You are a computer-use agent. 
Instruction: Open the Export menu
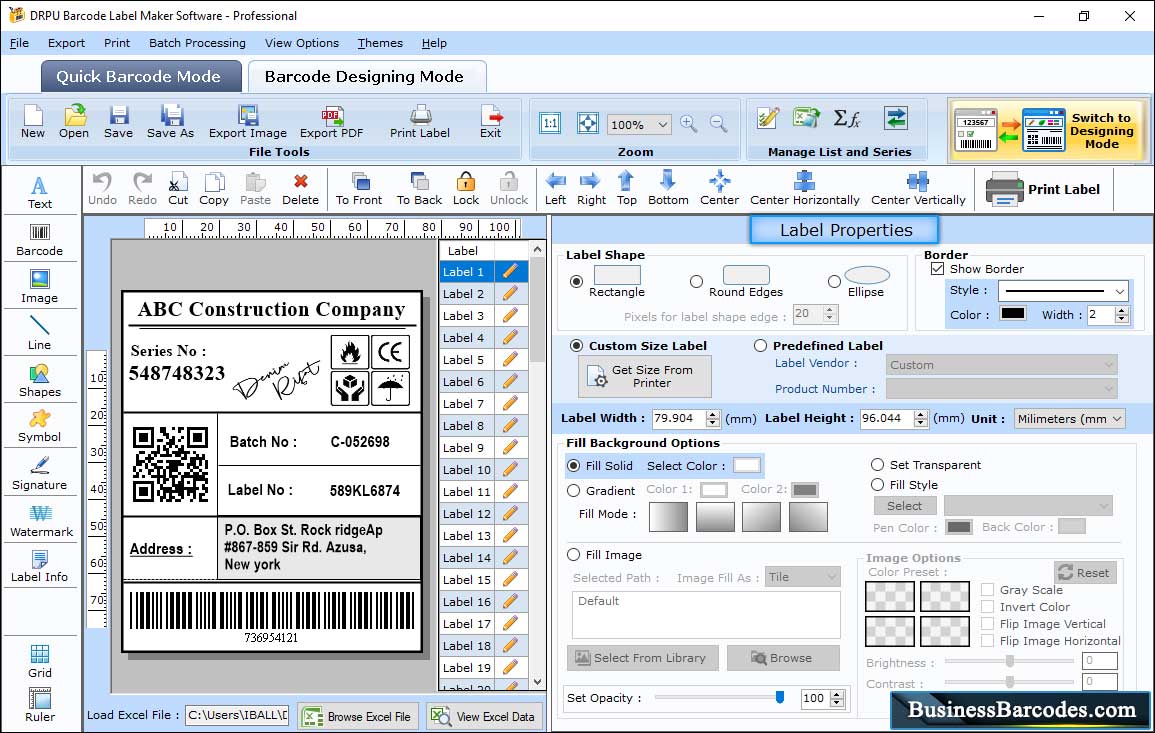[66, 43]
